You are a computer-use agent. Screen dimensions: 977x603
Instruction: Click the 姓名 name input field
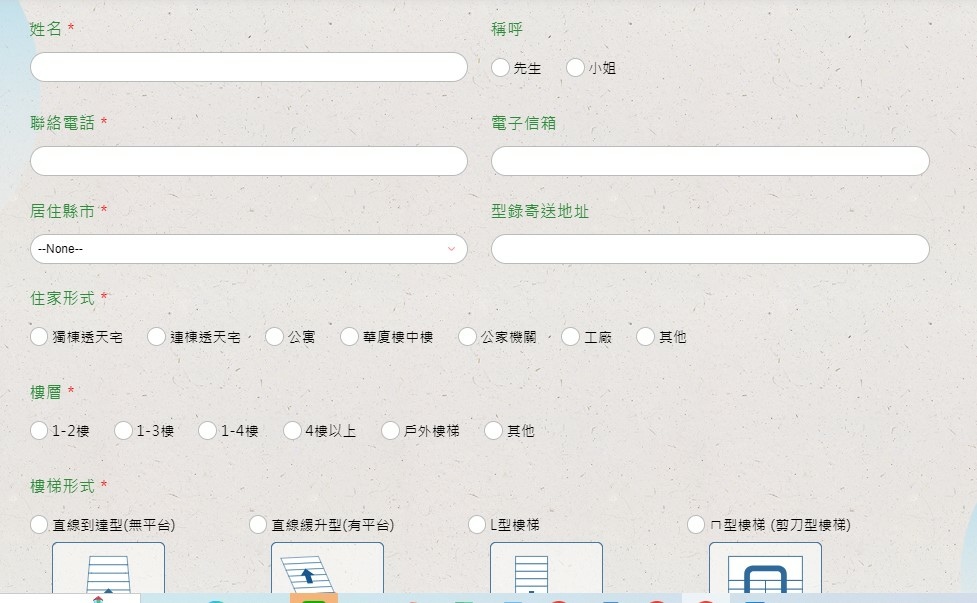pyautogui.click(x=249, y=67)
